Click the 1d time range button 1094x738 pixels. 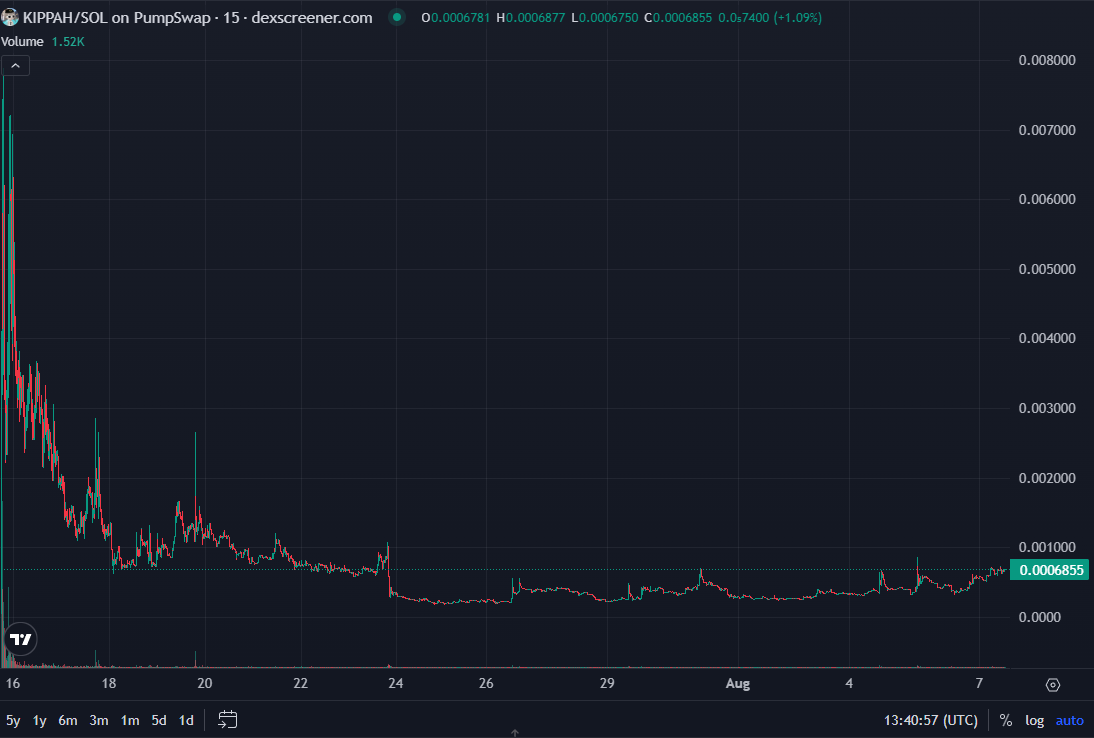click(186, 720)
